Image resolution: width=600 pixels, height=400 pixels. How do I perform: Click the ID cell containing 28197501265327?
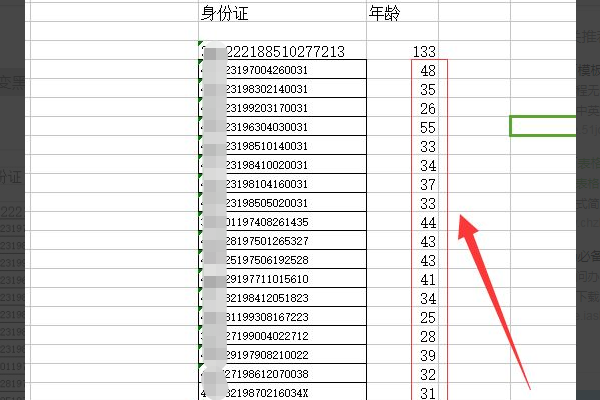tap(282, 240)
